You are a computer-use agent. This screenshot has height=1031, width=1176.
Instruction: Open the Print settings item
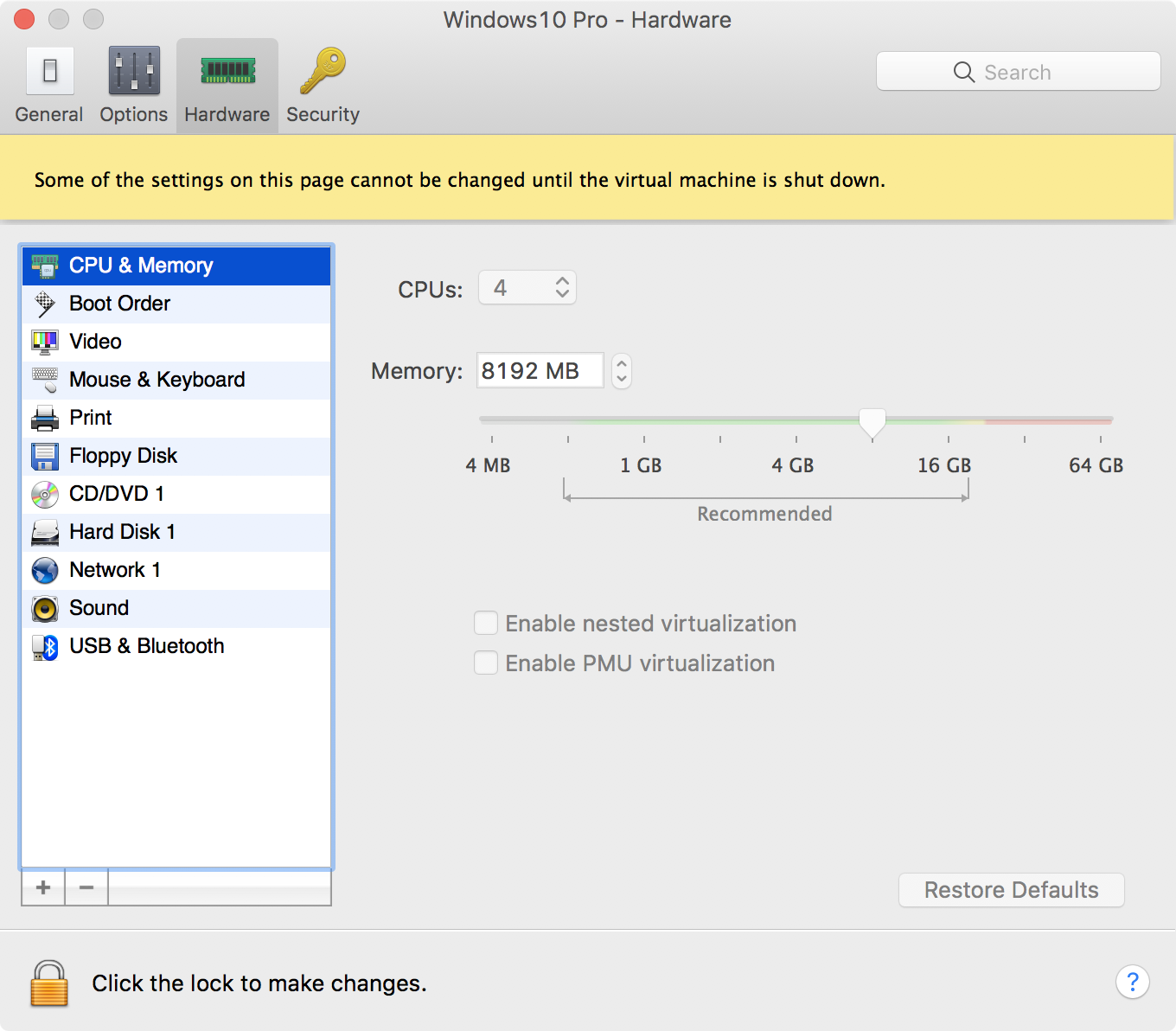click(176, 418)
